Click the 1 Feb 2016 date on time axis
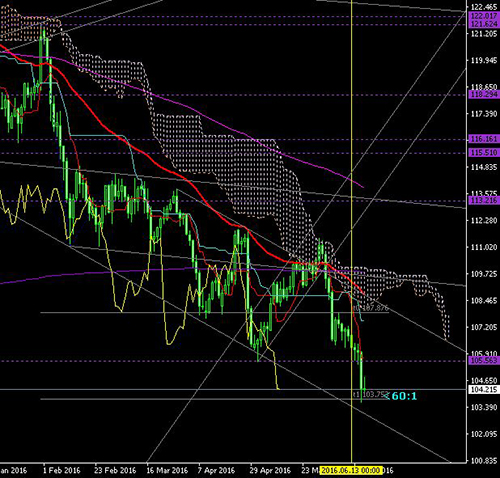Screen dimensions: 500x478 62,471
